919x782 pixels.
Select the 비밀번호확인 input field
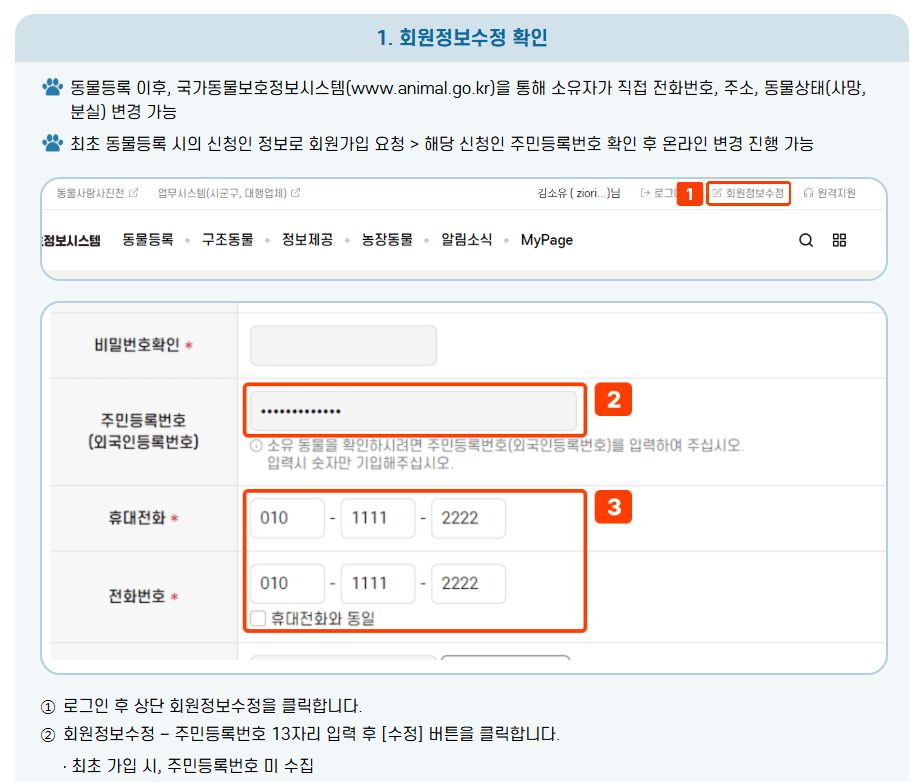coord(343,345)
